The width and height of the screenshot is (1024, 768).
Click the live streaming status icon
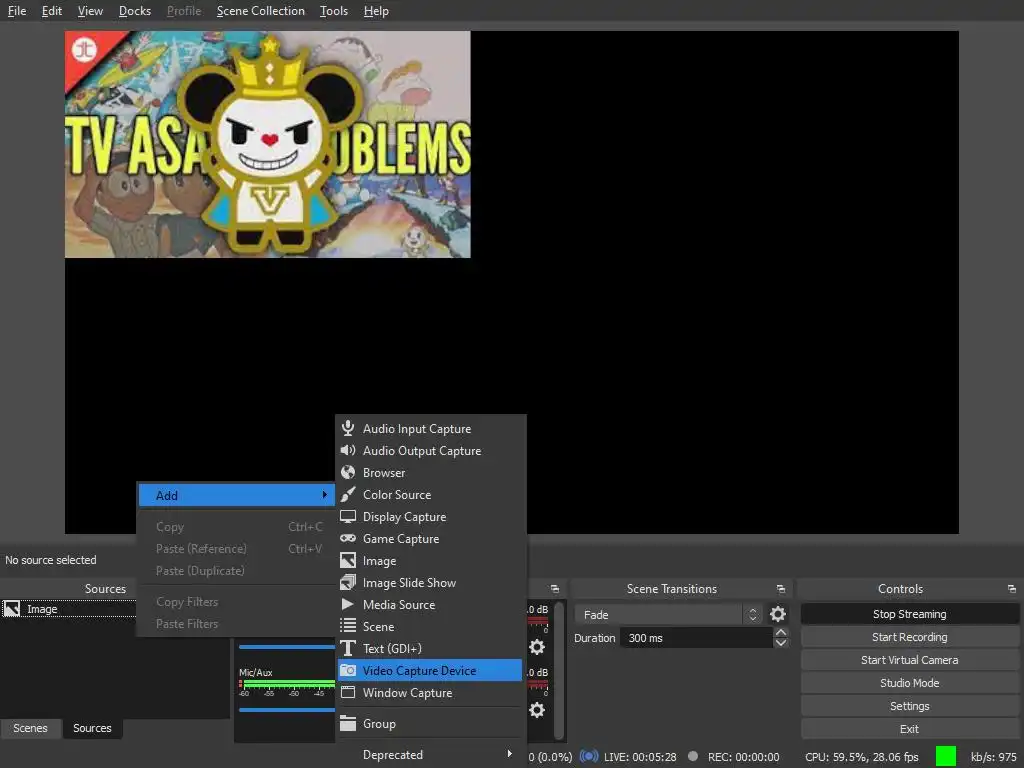click(588, 756)
